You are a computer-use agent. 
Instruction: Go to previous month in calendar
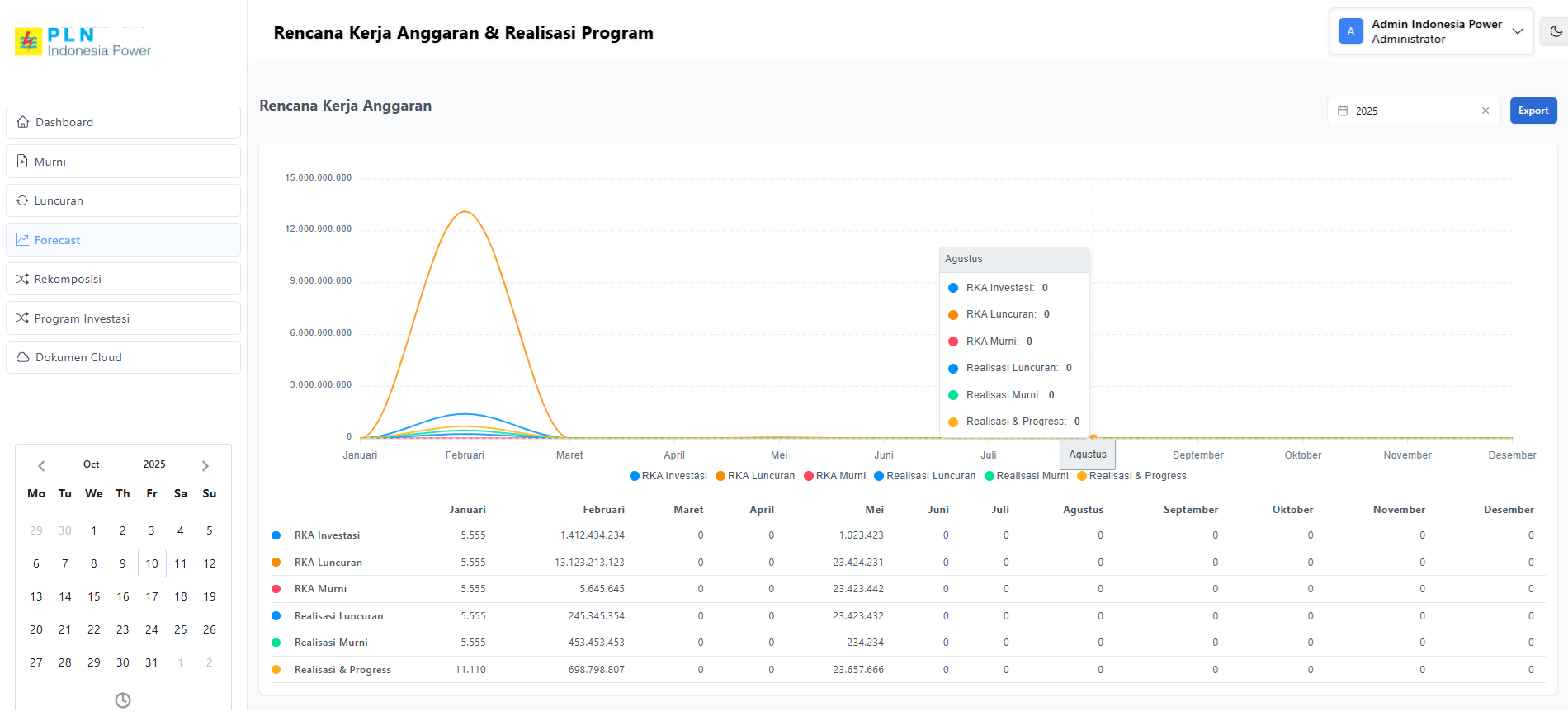[x=41, y=465]
